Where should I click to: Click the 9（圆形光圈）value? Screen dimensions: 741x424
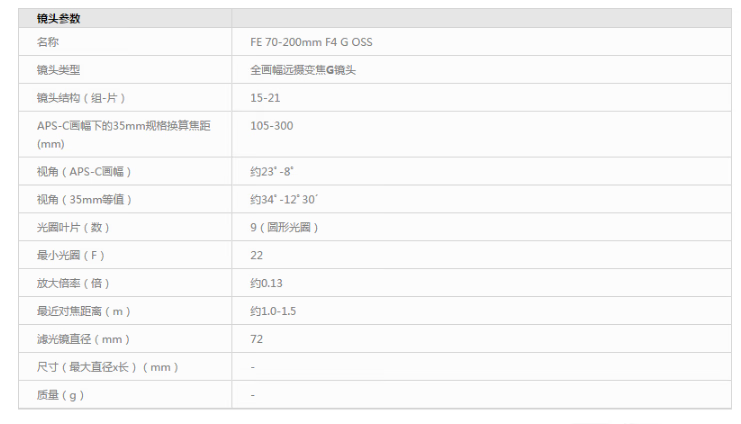point(285,227)
